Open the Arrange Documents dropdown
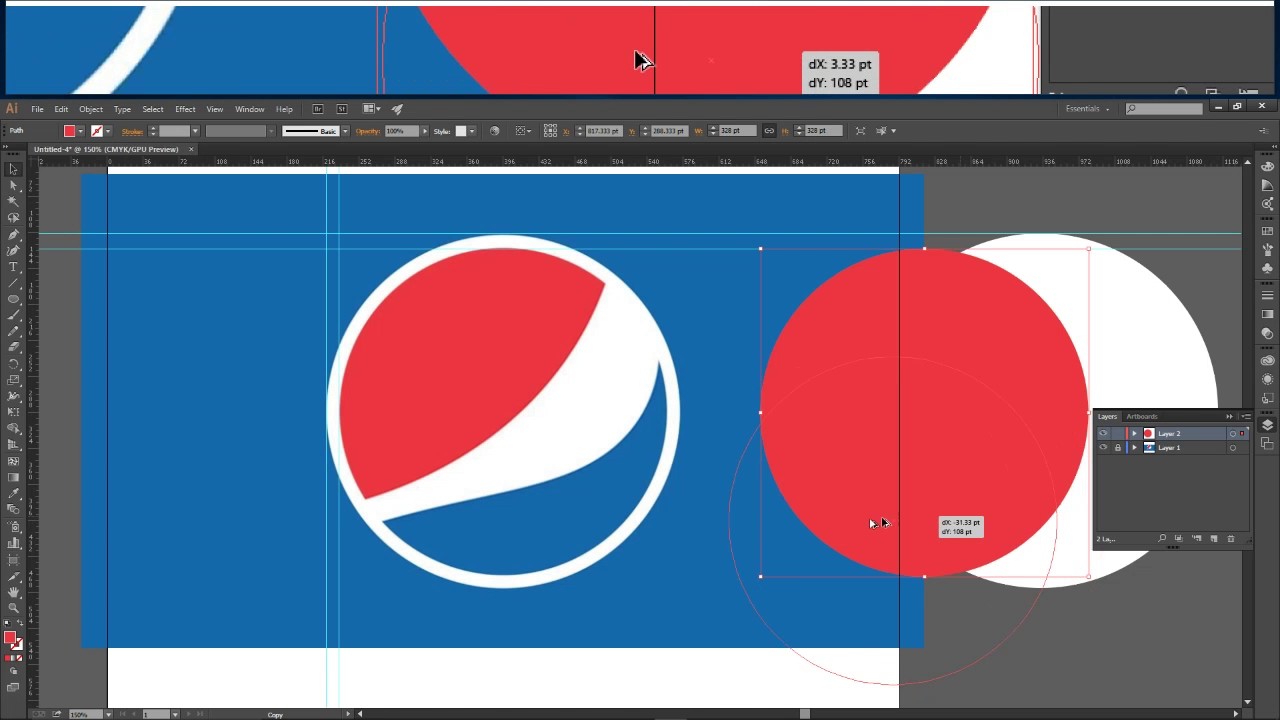The image size is (1280, 720). coord(372,109)
